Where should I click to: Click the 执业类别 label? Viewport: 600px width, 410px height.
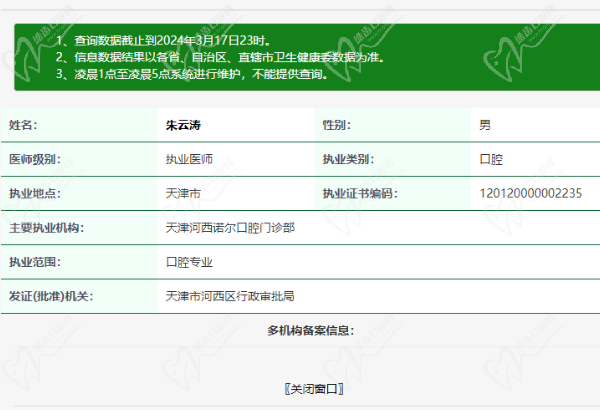click(x=348, y=159)
